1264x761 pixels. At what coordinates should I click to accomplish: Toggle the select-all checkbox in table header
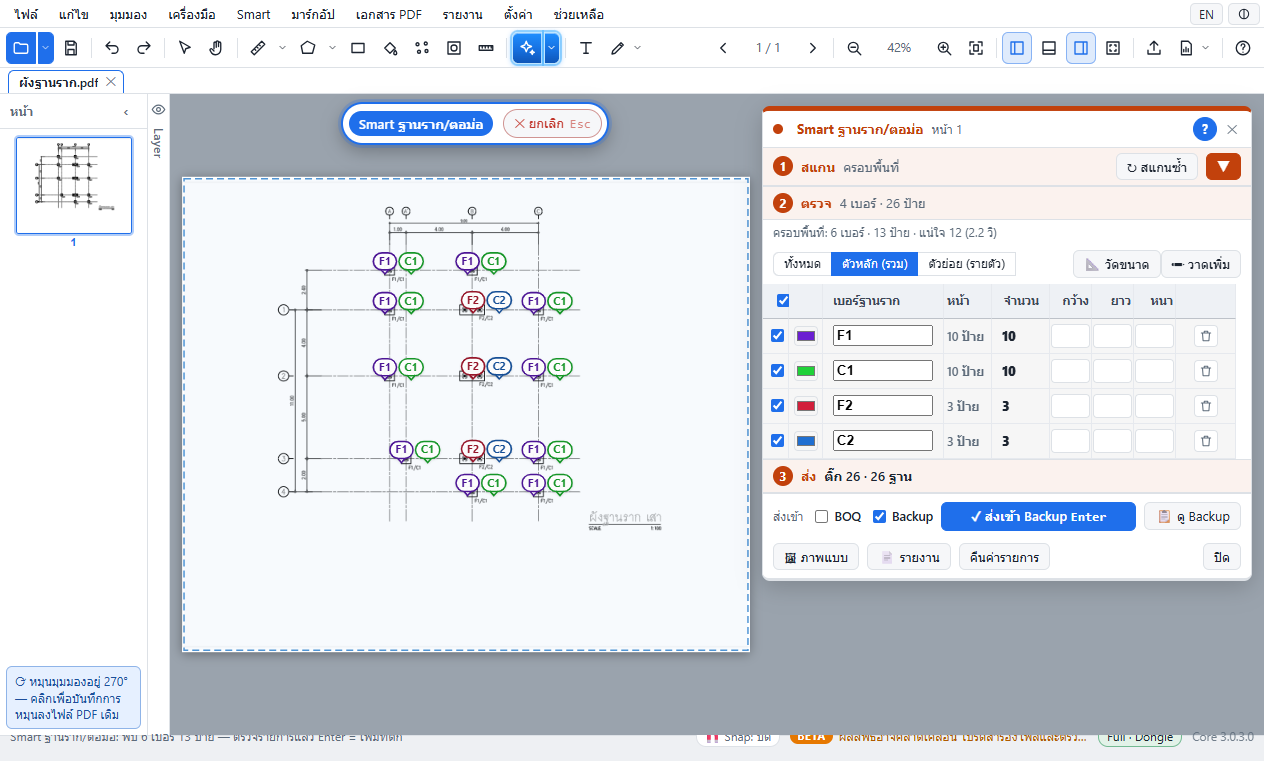pos(783,301)
